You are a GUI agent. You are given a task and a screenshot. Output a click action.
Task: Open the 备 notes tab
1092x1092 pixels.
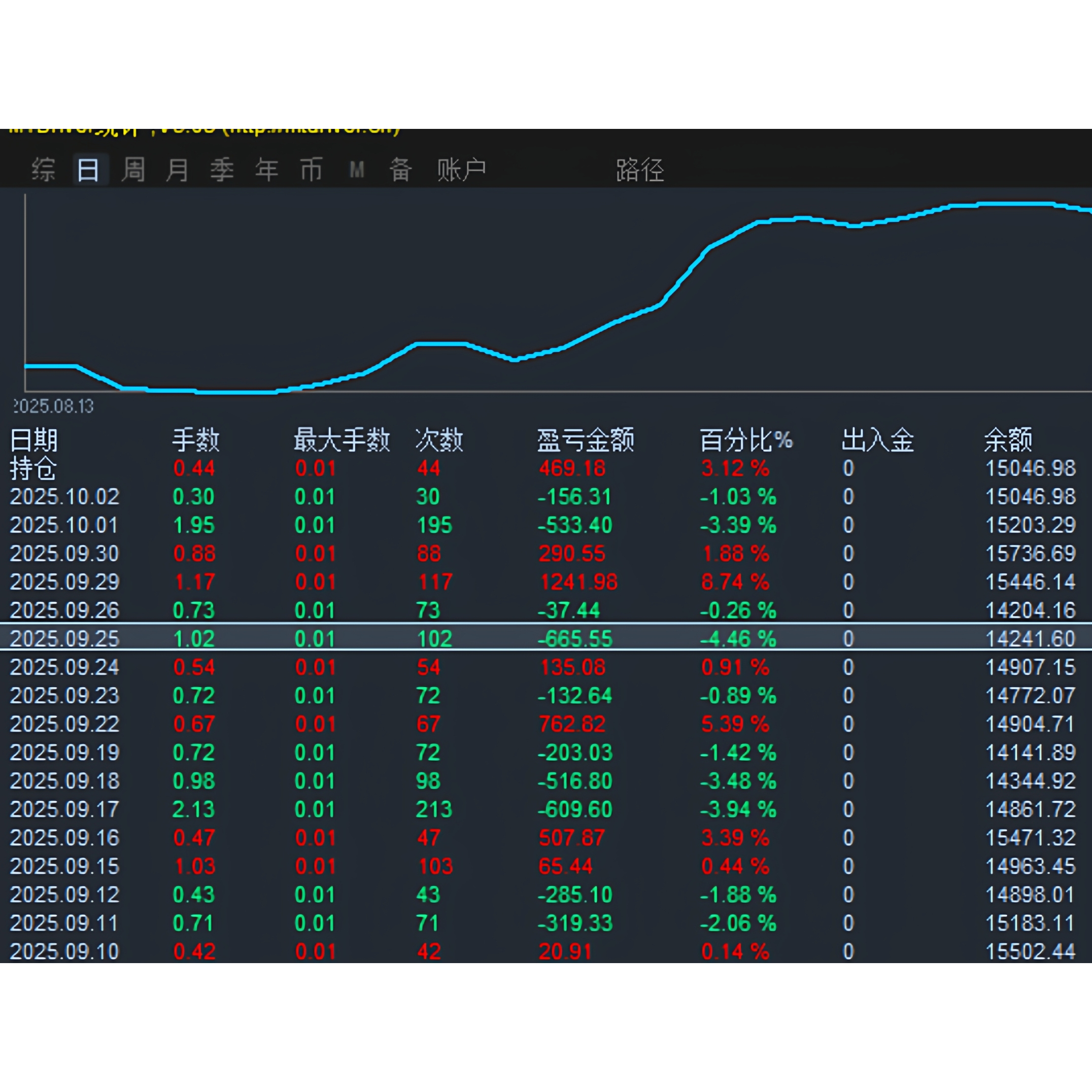coord(401,169)
